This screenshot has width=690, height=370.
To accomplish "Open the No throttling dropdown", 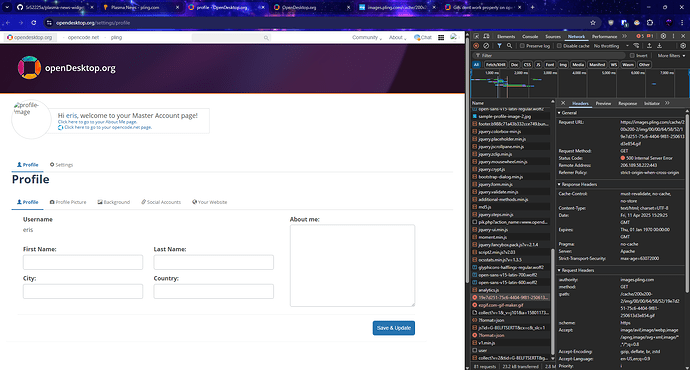I will 611,46.
